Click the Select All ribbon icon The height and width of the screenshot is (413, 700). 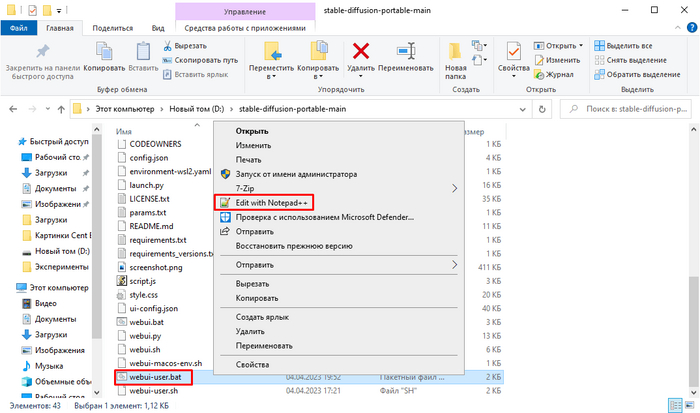tap(630, 45)
